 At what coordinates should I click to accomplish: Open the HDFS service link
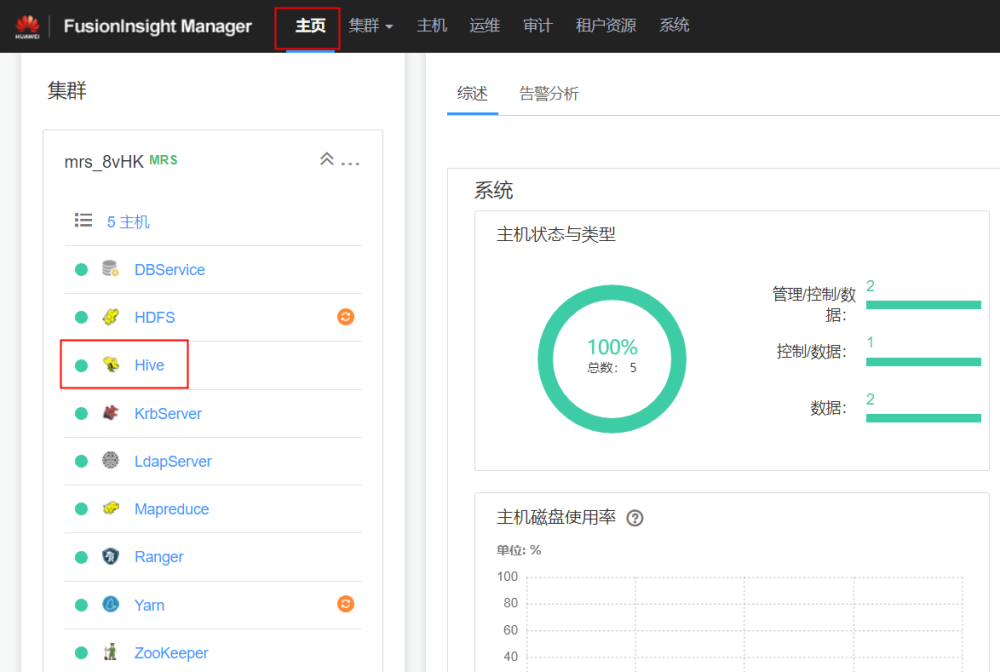tap(154, 318)
